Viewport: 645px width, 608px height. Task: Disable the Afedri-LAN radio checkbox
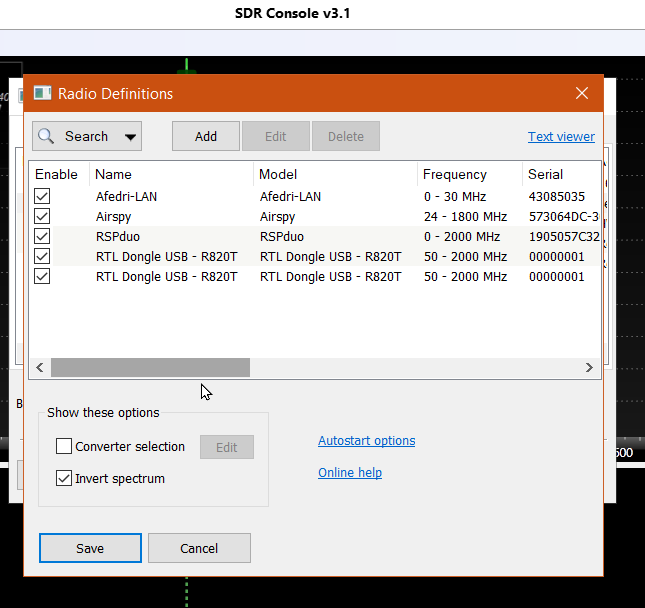coord(42,196)
